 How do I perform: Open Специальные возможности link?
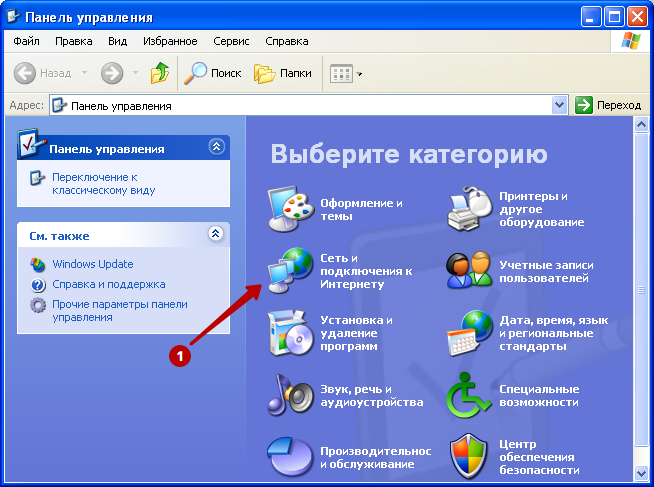coord(539,395)
